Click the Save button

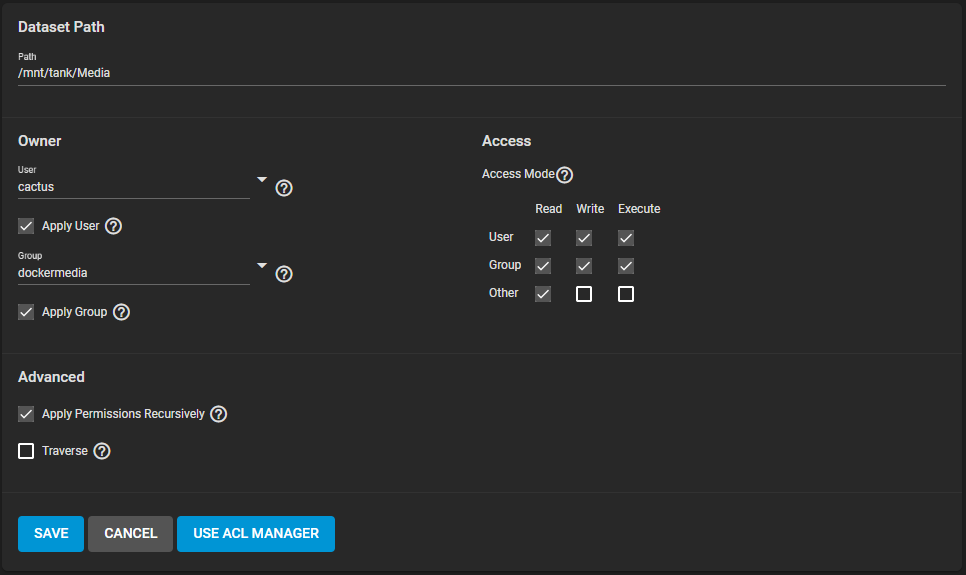tap(51, 534)
